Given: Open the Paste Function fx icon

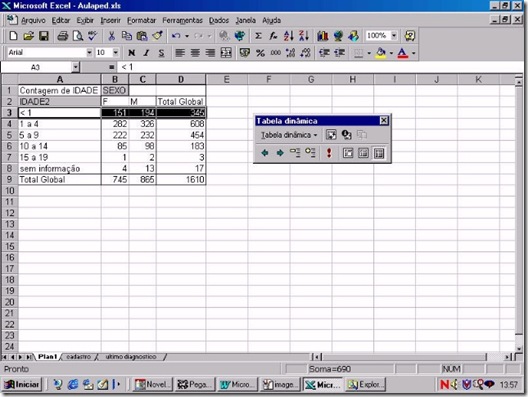Looking at the screenshot, I should pos(273,36).
